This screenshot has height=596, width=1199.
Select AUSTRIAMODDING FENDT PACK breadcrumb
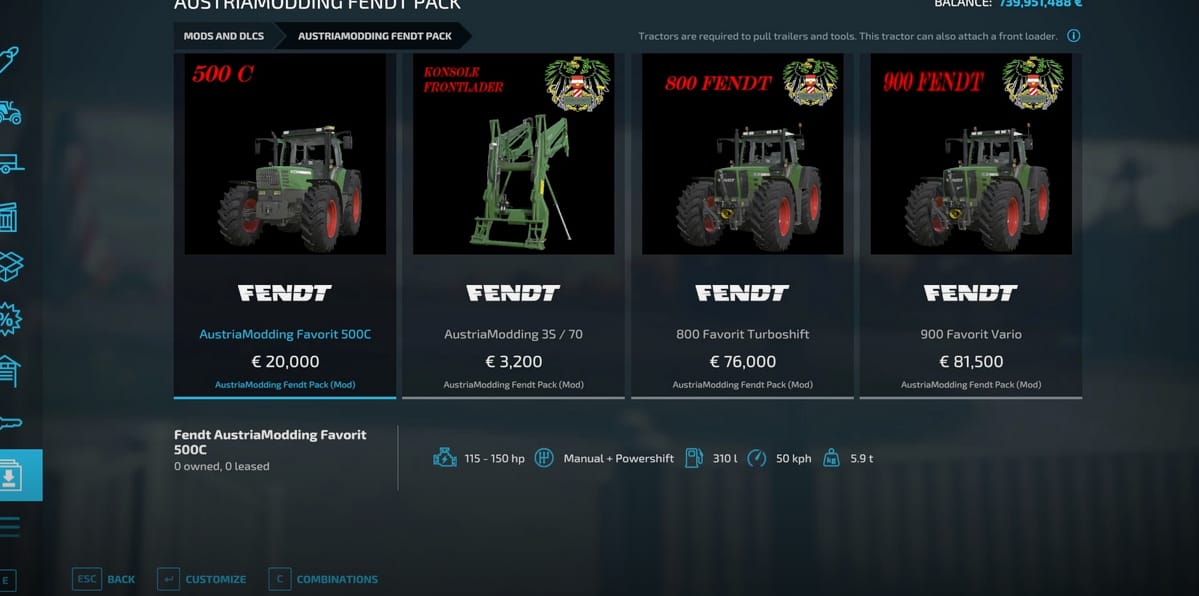375,36
